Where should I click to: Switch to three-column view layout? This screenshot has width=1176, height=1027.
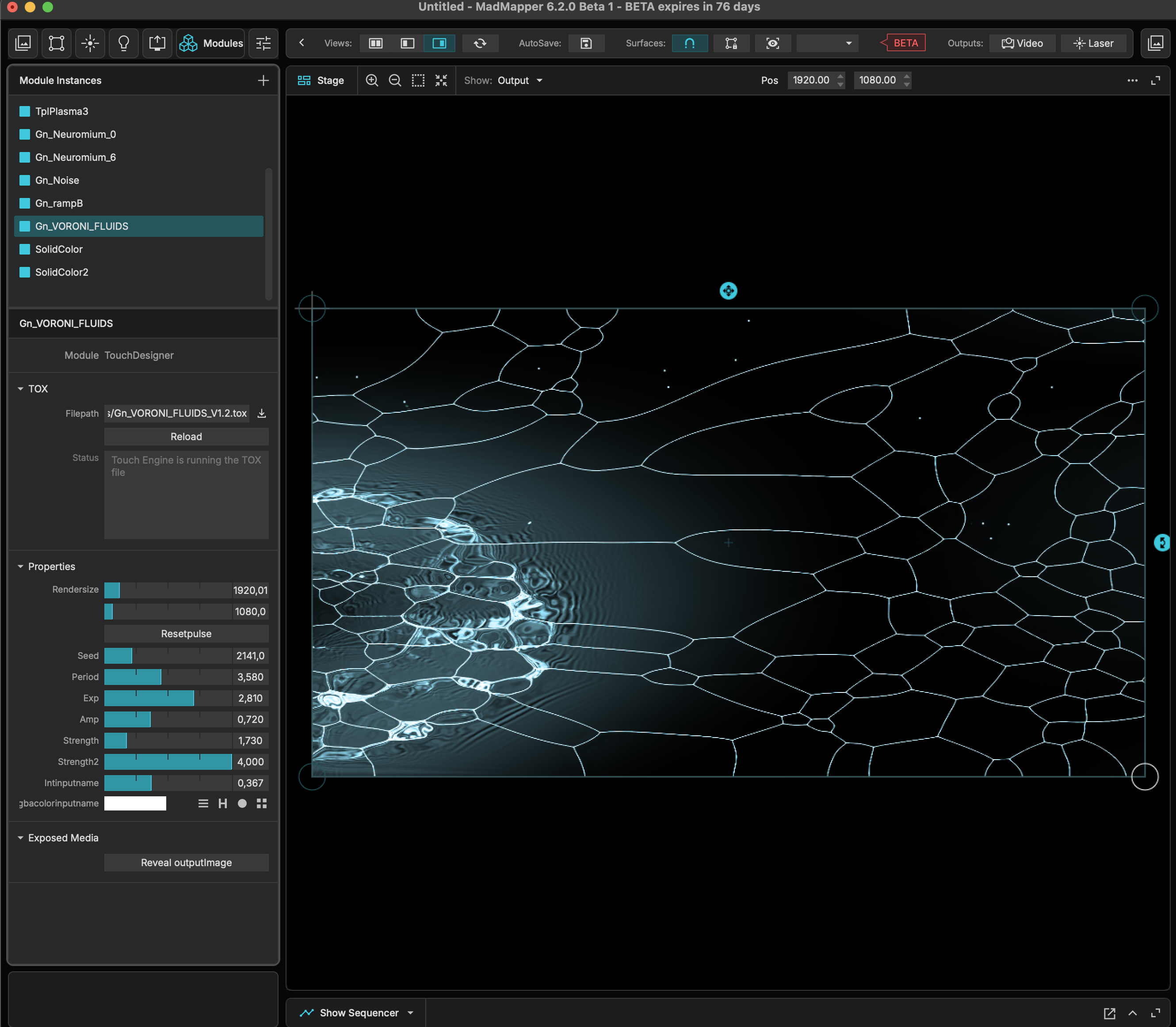[375, 43]
